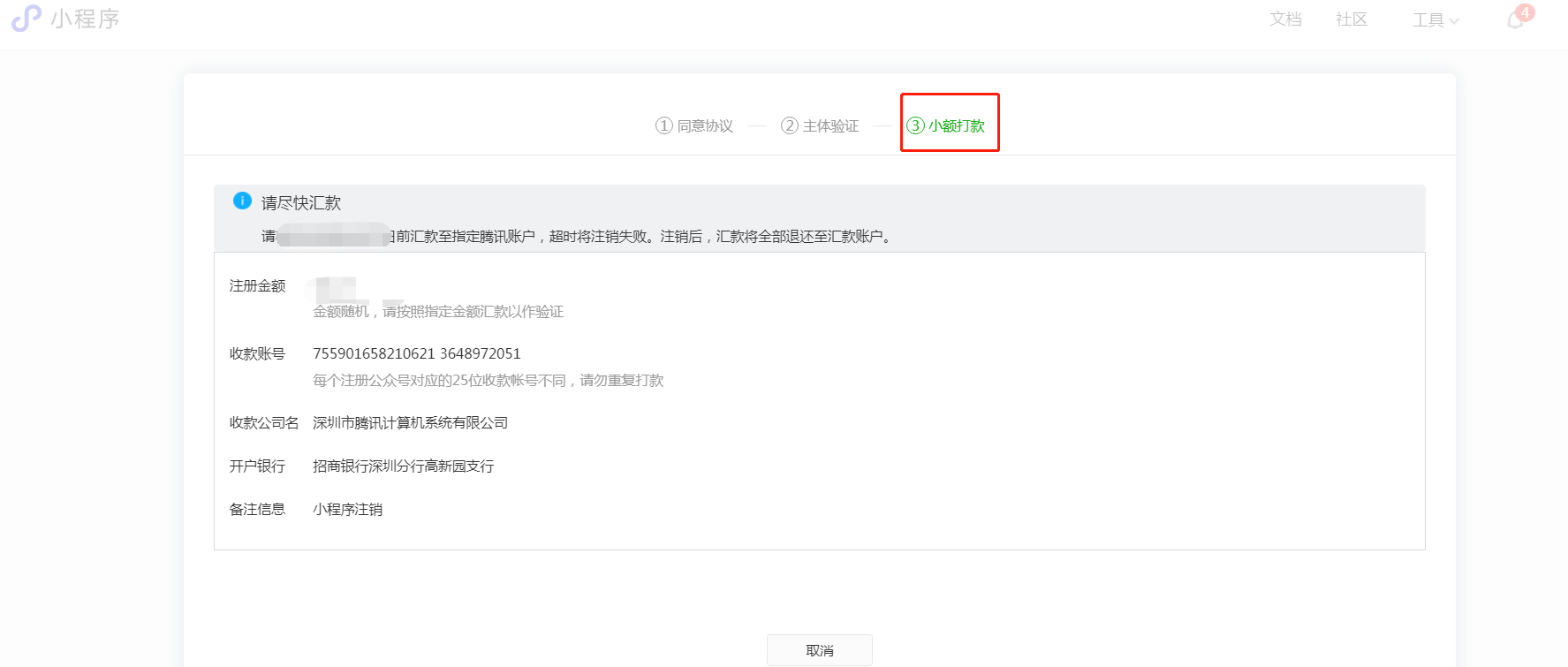Click the 注册金额 label
The height and width of the screenshot is (667, 1568).
coord(257,286)
